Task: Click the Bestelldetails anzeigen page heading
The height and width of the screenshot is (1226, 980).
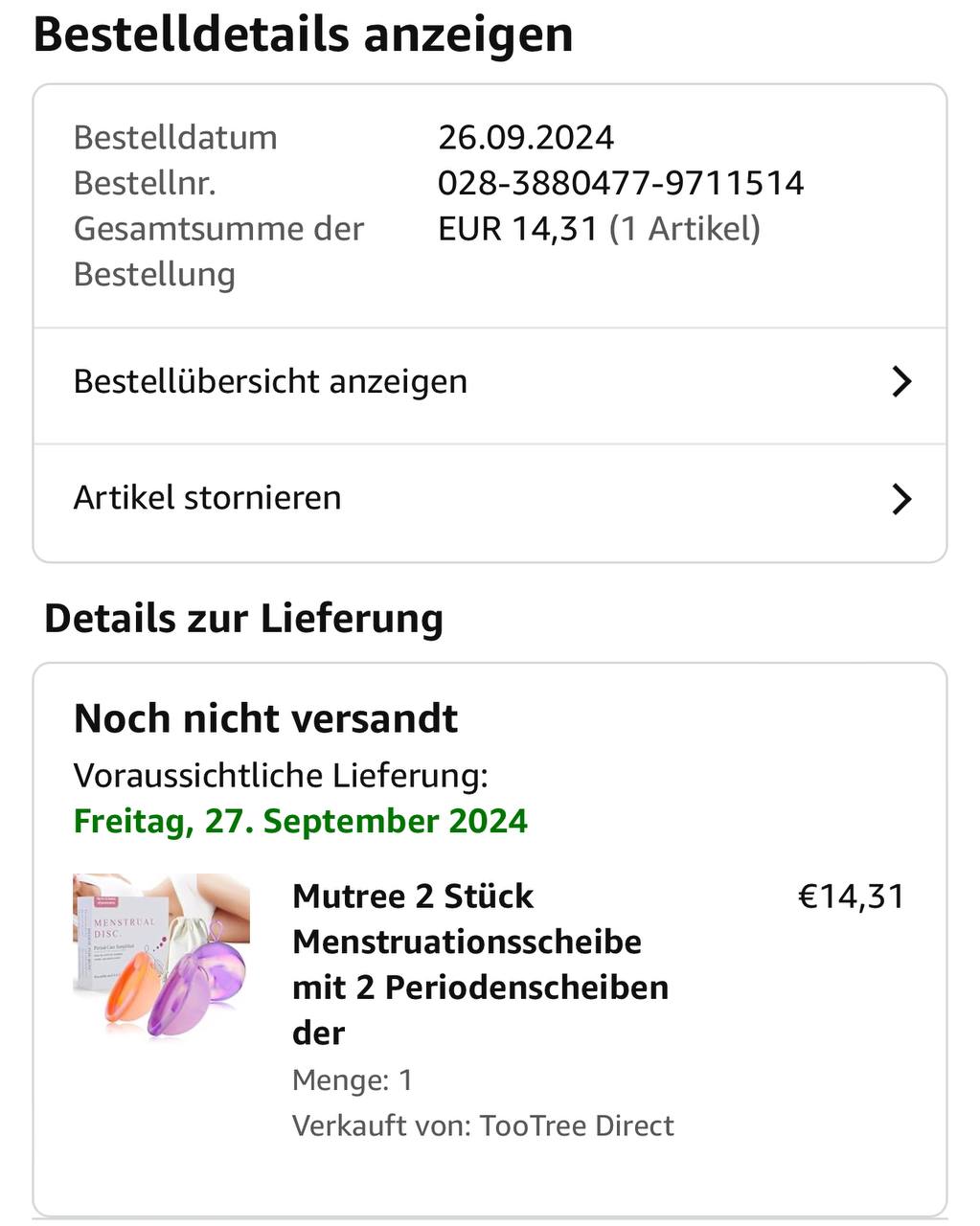Action: [x=303, y=34]
